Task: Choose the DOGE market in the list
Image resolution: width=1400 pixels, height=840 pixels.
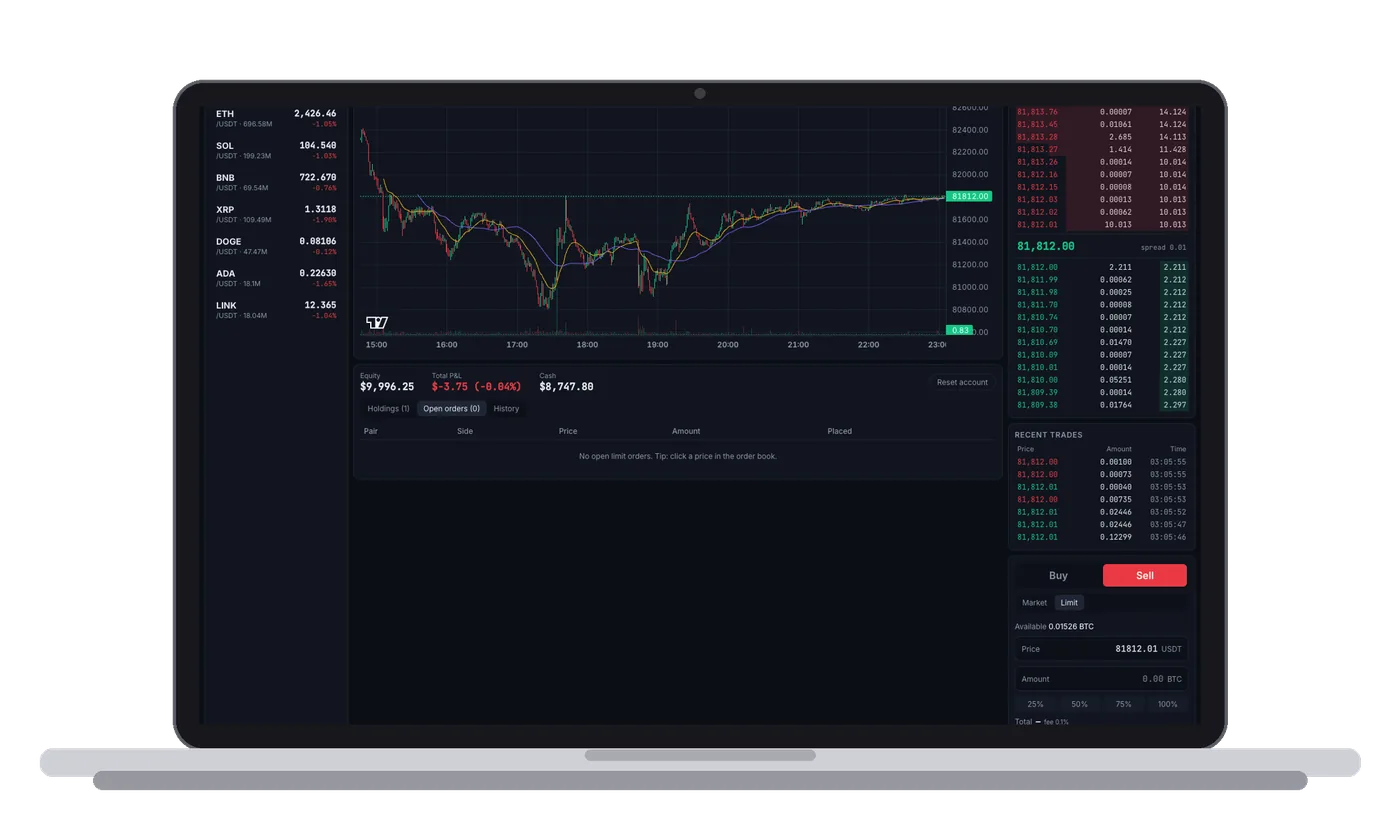Action: (276, 246)
